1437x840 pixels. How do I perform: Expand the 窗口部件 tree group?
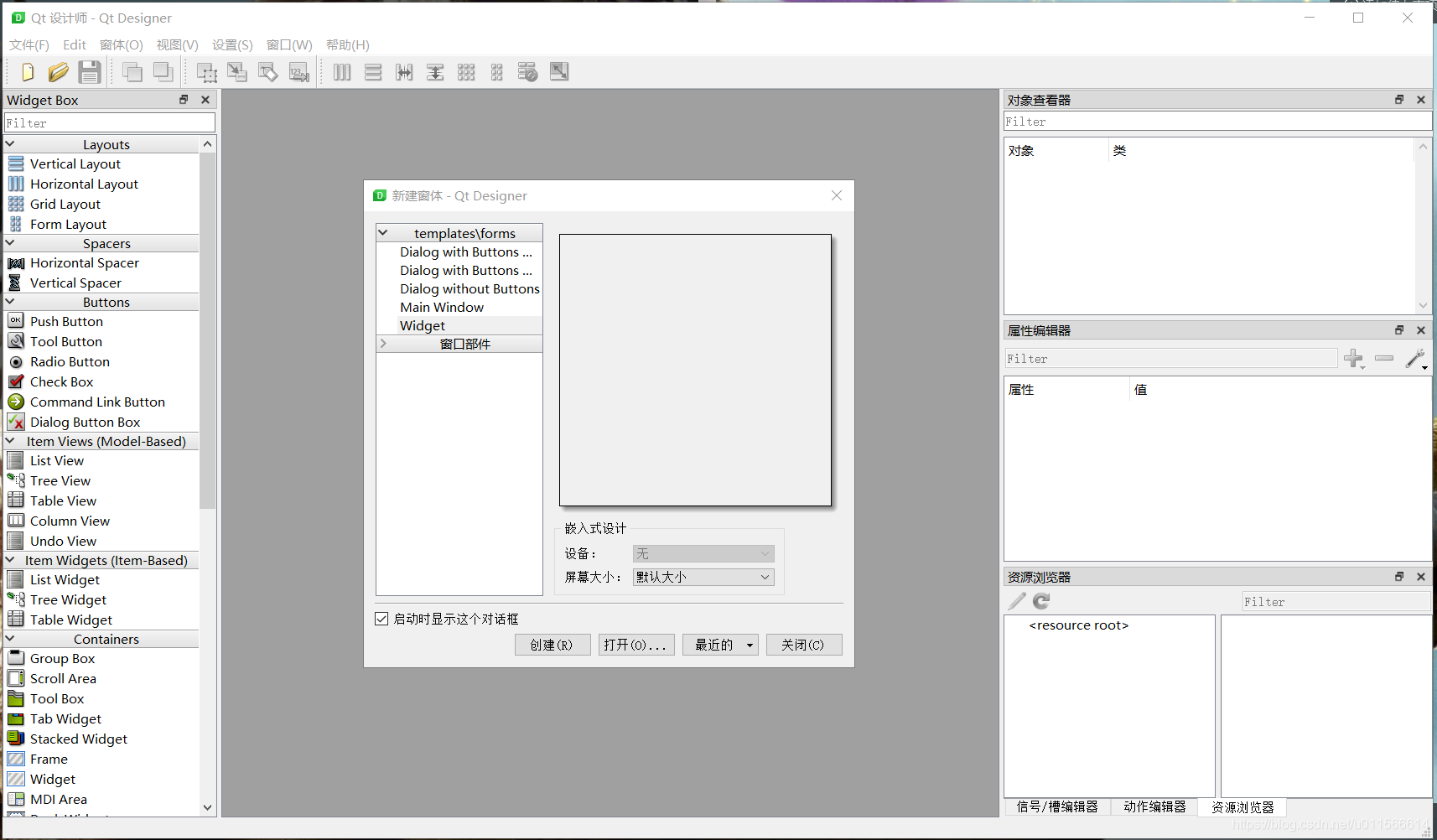pos(383,344)
